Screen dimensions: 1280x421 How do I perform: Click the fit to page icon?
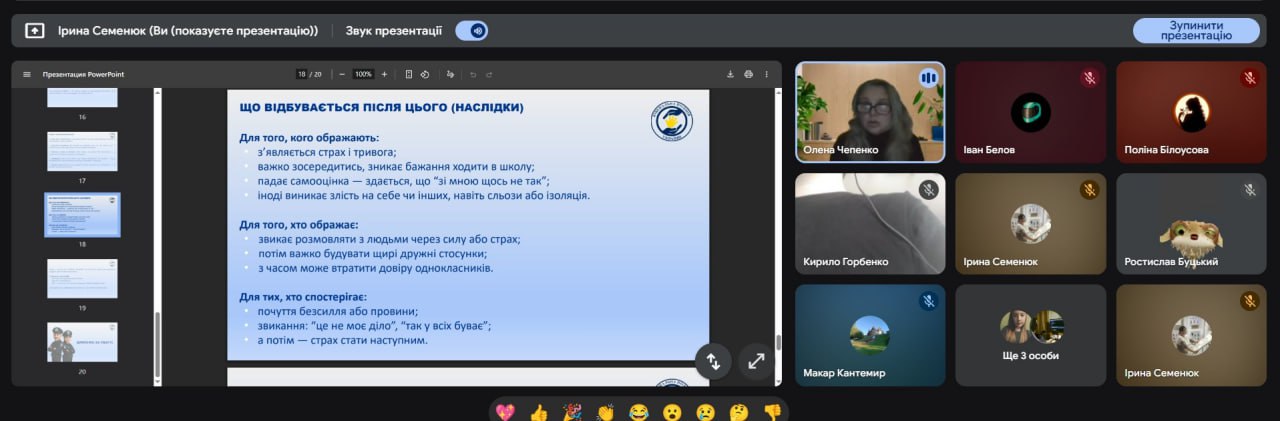pyautogui.click(x=409, y=74)
